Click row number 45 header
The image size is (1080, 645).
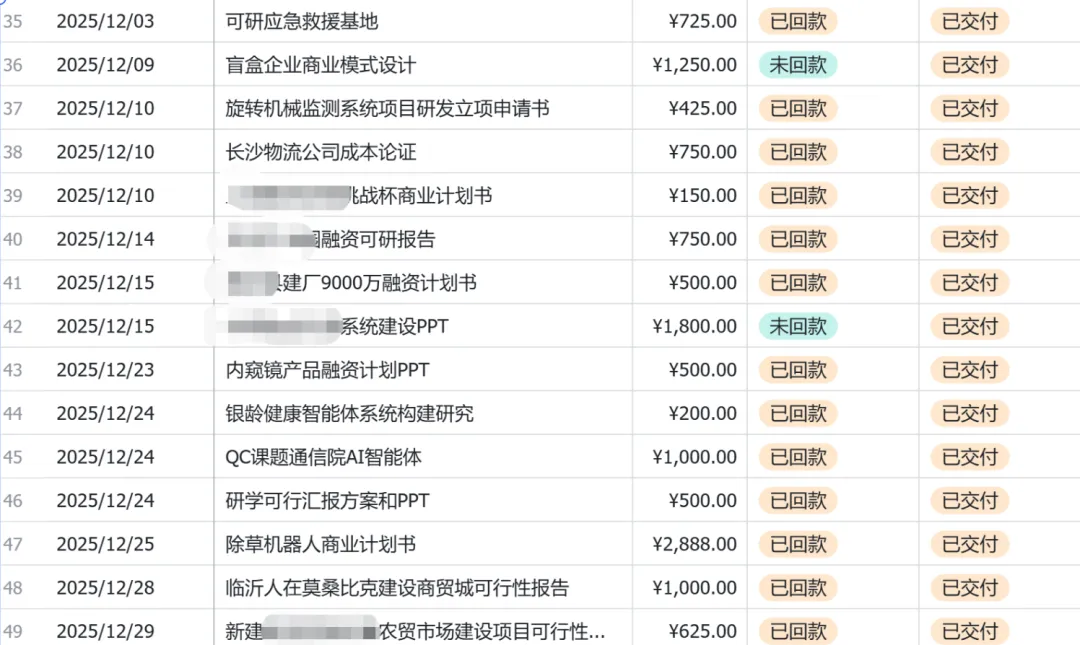coord(13,457)
